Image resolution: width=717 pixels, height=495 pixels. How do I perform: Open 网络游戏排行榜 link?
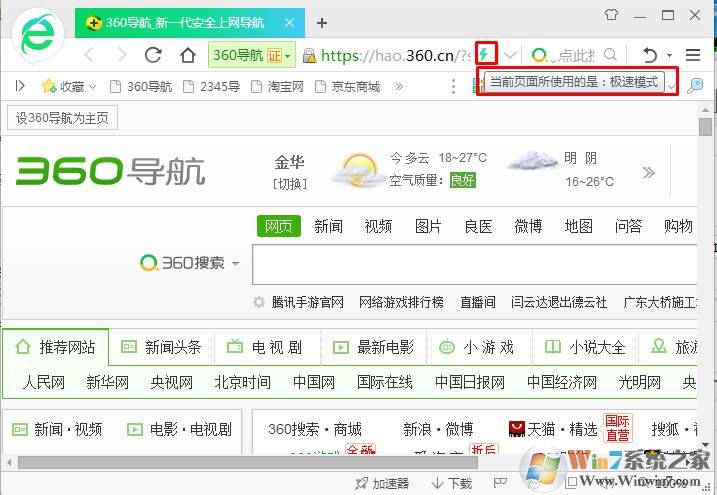401,302
